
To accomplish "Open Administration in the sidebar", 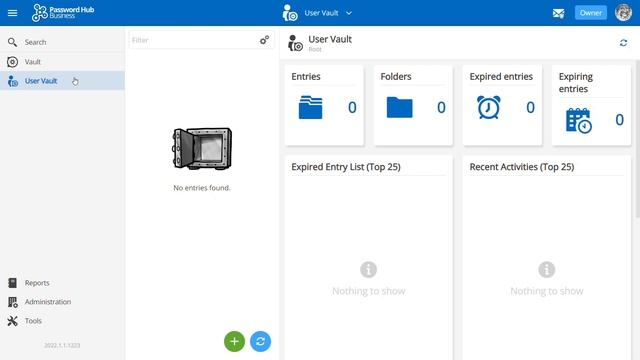I will click(62, 302).
